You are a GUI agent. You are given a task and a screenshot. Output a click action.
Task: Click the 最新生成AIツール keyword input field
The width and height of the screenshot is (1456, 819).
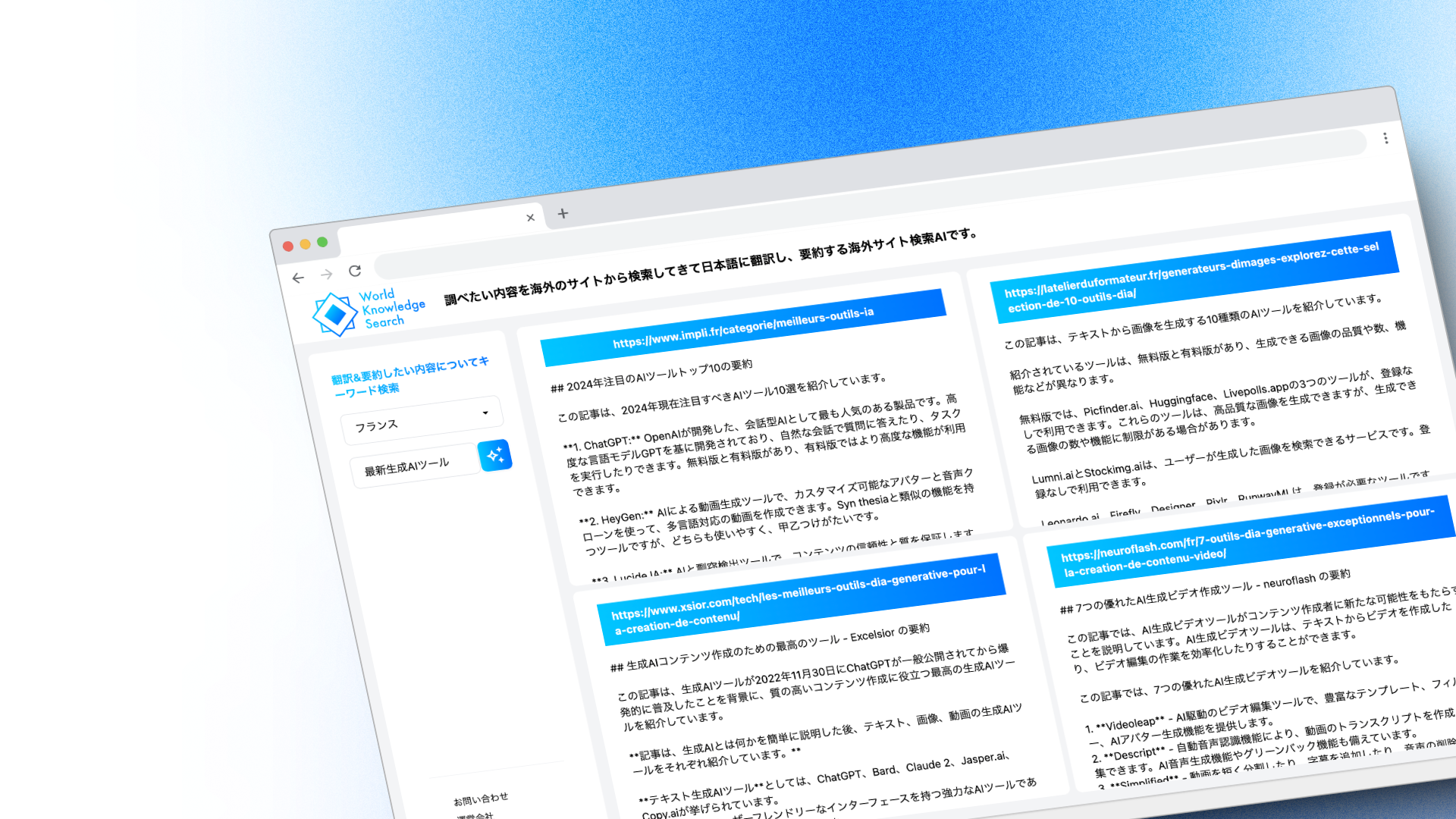click(413, 466)
